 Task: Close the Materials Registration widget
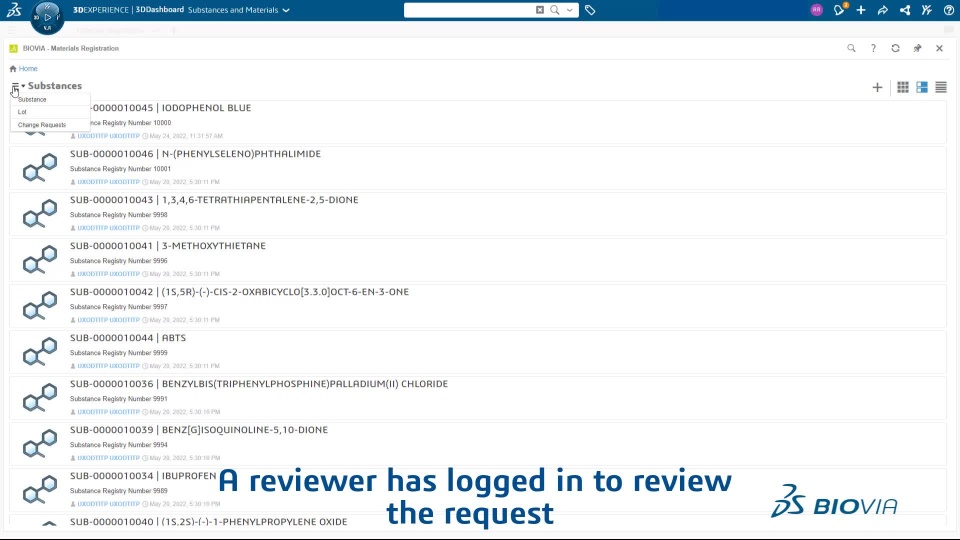point(939,48)
